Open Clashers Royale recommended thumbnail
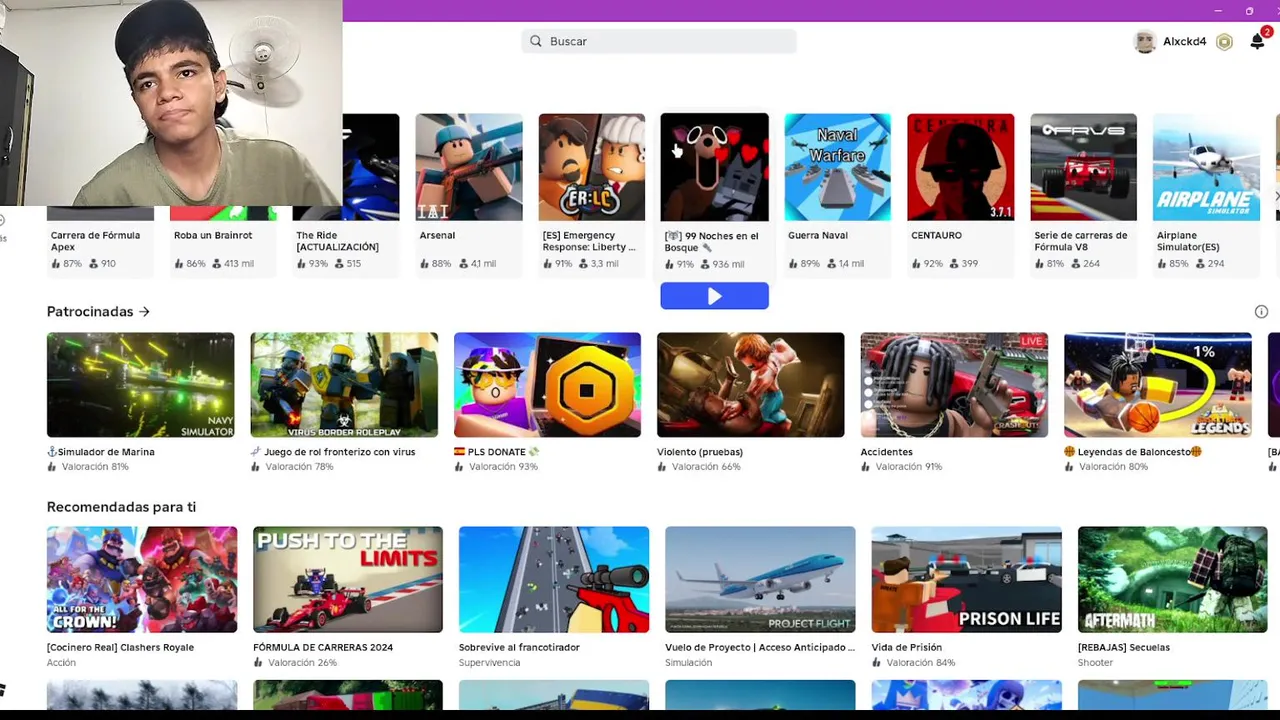1280x720 pixels. click(x=142, y=580)
